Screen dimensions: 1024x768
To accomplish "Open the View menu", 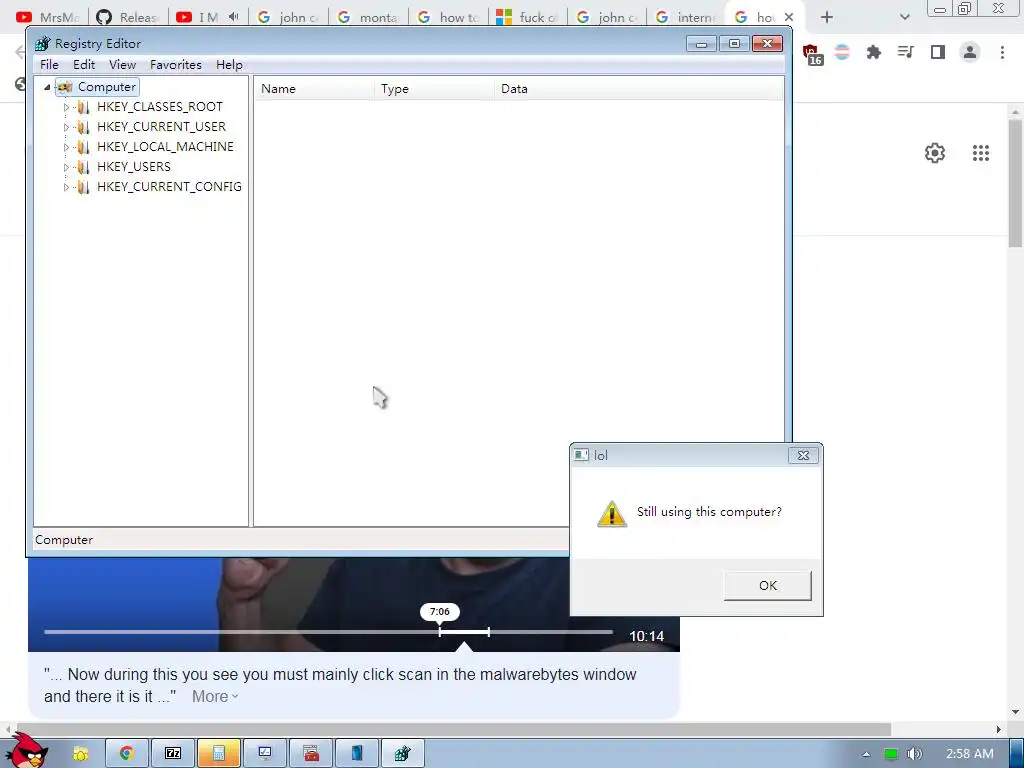I will [x=122, y=65].
